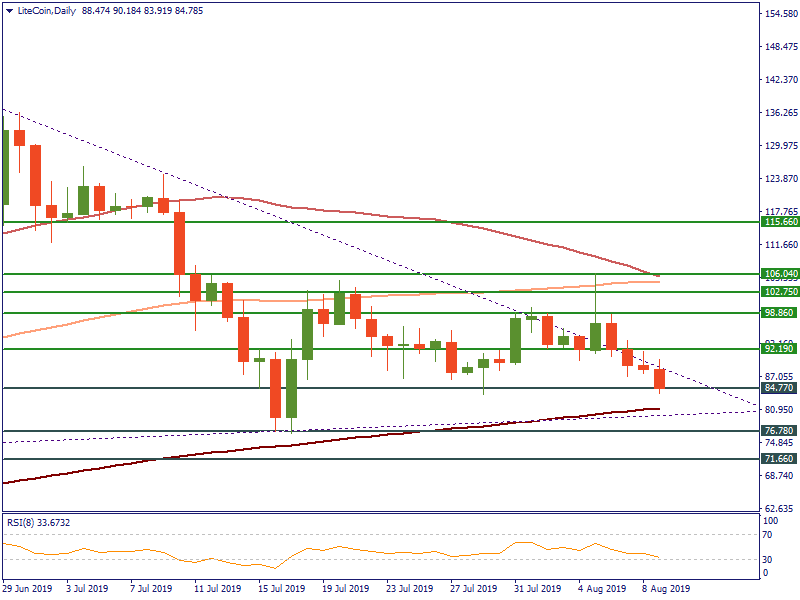800x600 pixels.
Task: Click the large red candle before 11 Jul
Action: coord(180,243)
